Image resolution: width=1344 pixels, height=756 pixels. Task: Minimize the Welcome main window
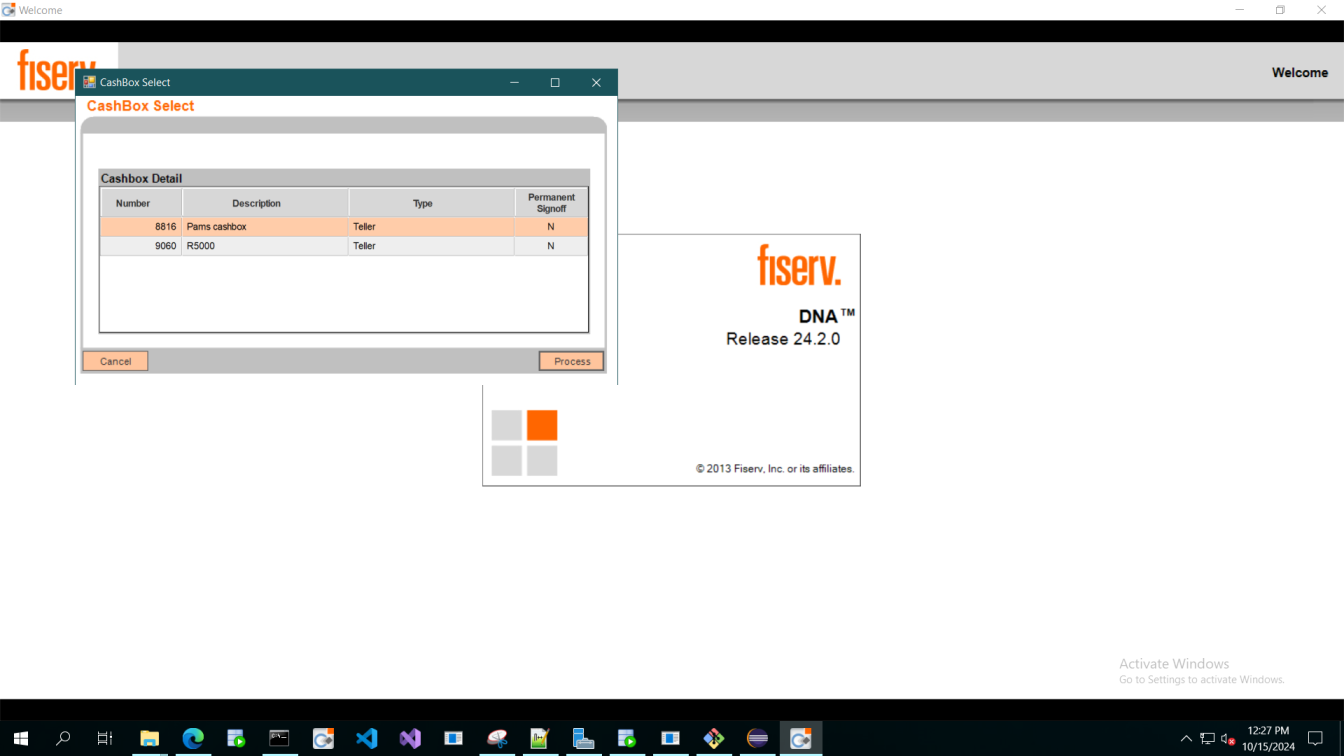point(1240,10)
